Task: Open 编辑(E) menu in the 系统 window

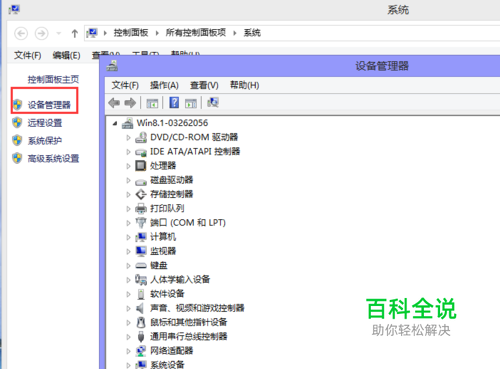Action: click(66, 55)
